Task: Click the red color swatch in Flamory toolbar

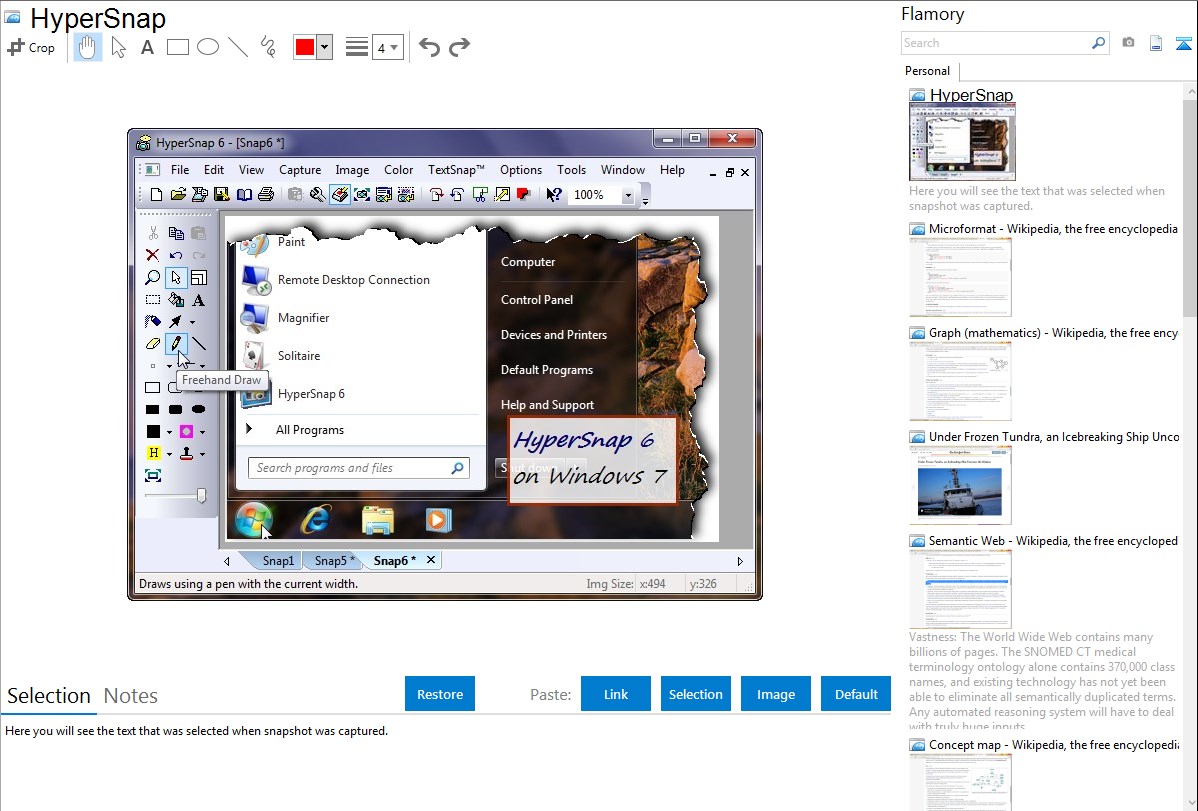Action: pyautogui.click(x=305, y=47)
